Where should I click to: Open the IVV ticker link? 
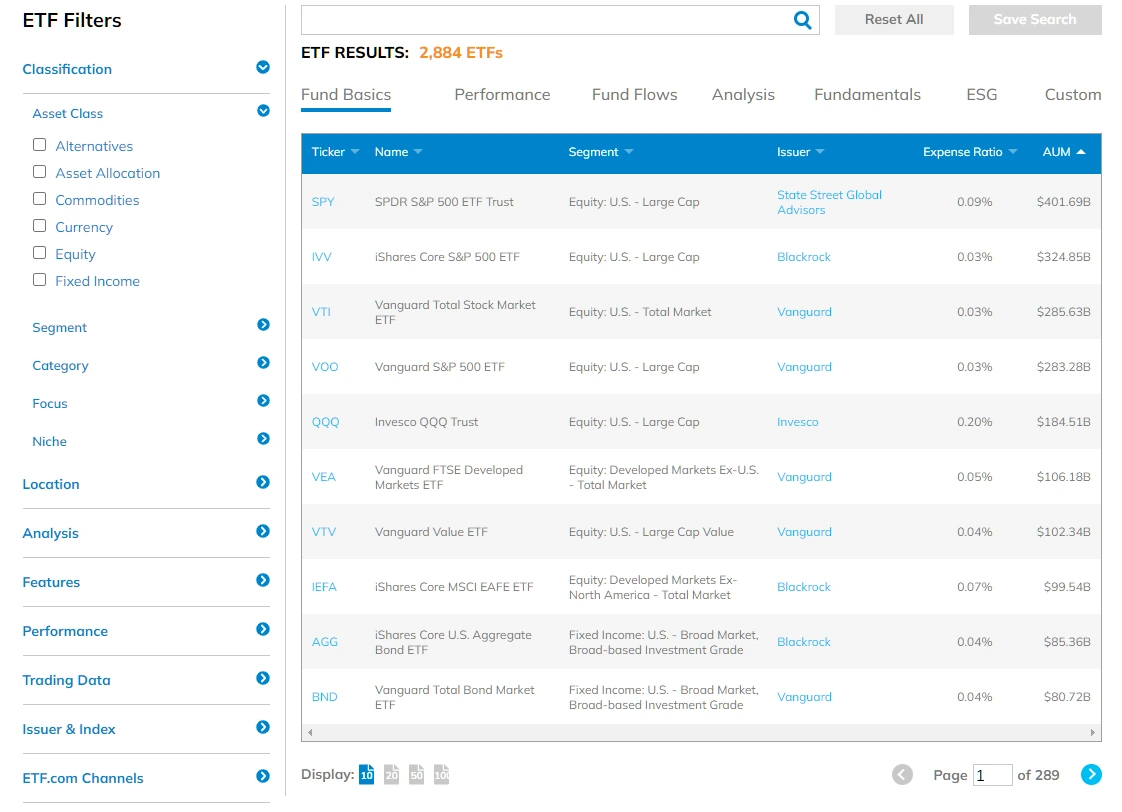point(321,257)
